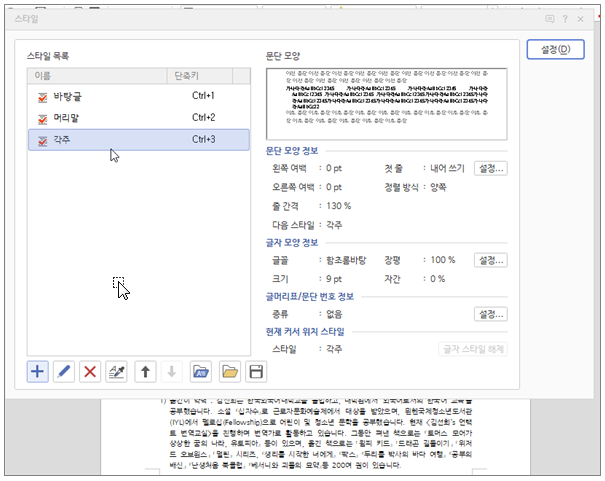Click the 내어 쓰기 first line value
The height and width of the screenshot is (481, 605).
pos(447,169)
